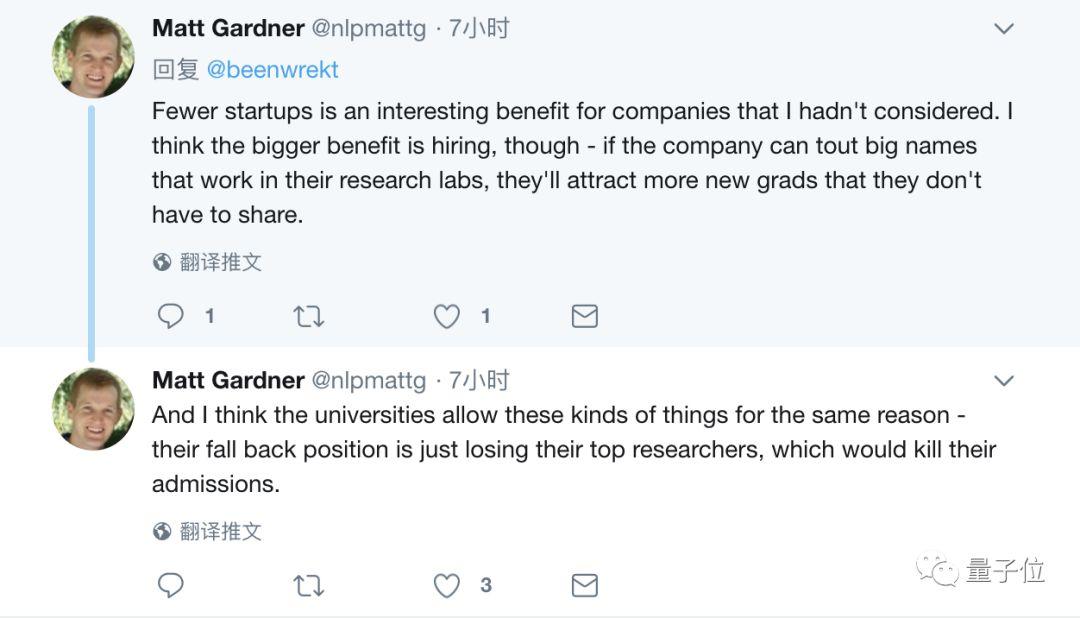Reply to the first Matt Gardner tweet
The image size is (1080, 618).
coord(171,317)
